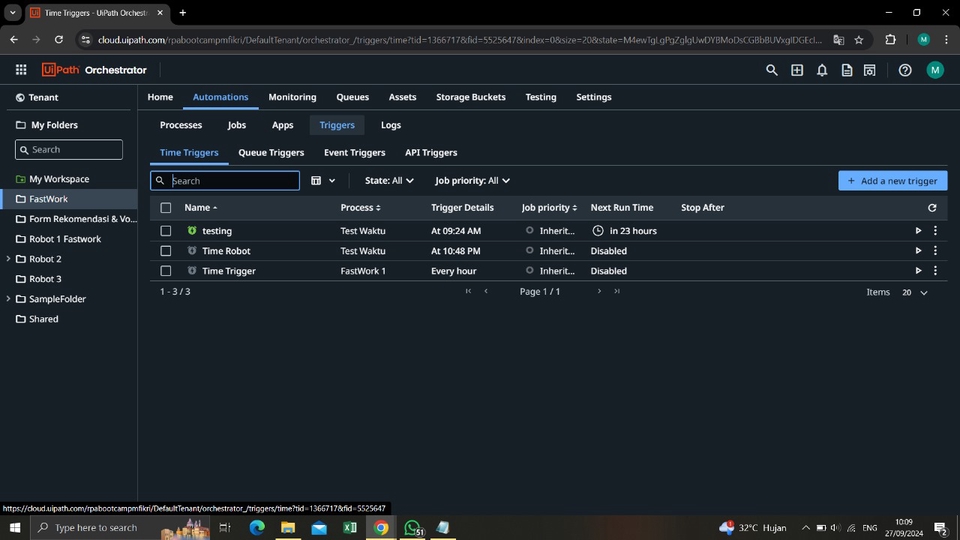Open Microsoft Edge from the taskbar
Image resolution: width=960 pixels, height=540 pixels.
tap(257, 527)
